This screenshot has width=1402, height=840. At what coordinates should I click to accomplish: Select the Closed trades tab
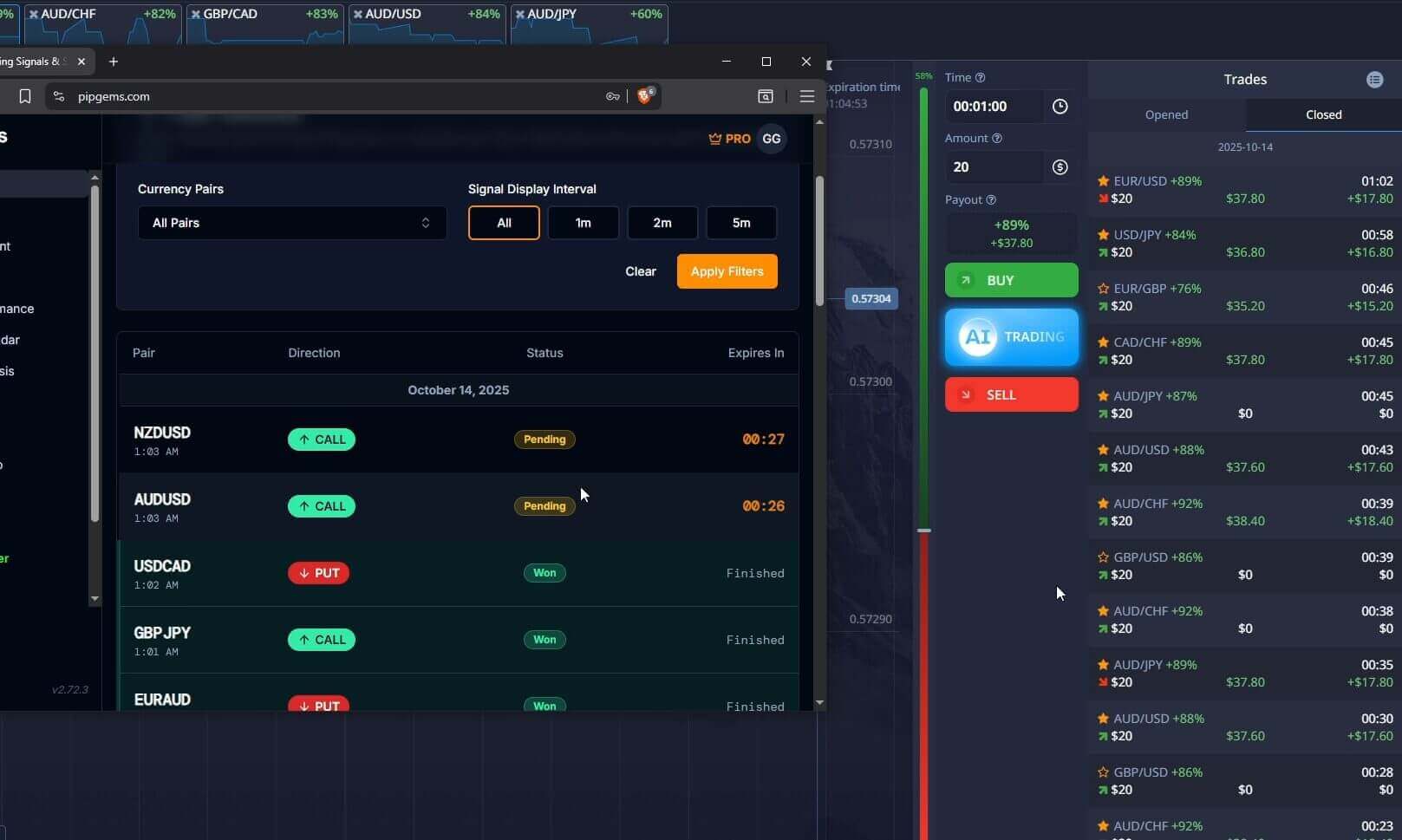point(1323,114)
